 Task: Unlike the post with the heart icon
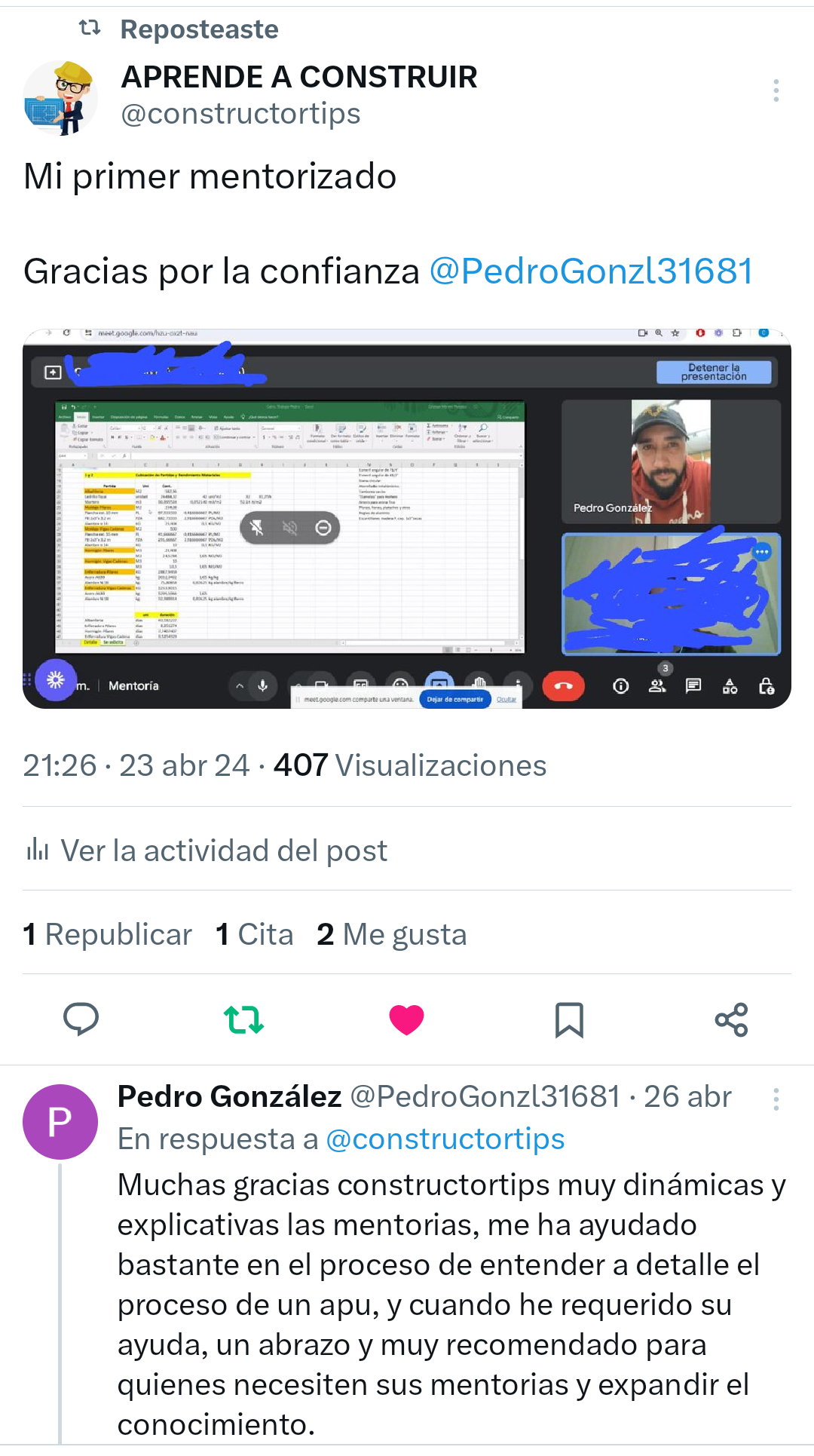coord(407,1019)
